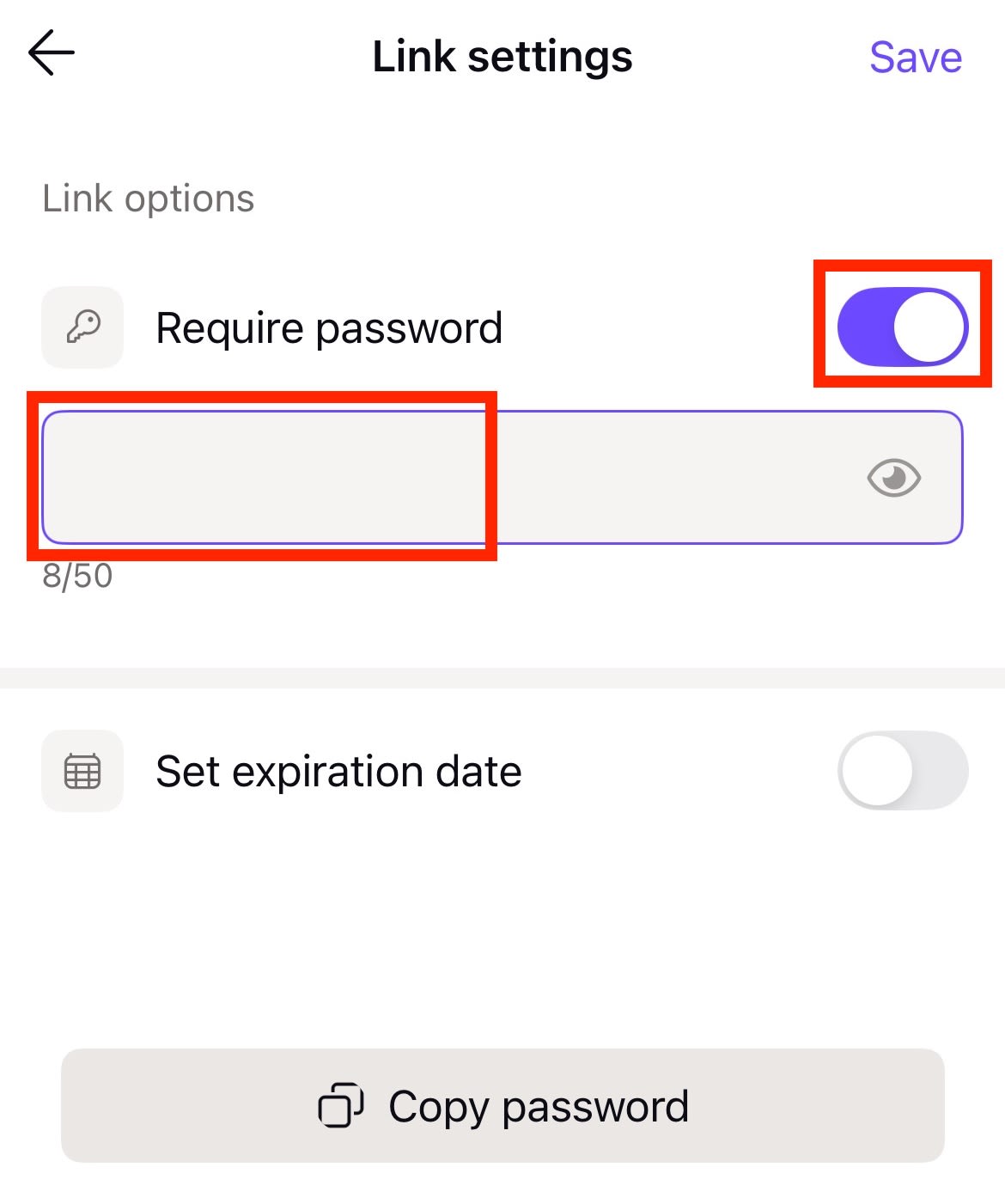This screenshot has width=1005, height=1204.
Task: Click Save in the top right corner
Action: pyautogui.click(x=917, y=57)
